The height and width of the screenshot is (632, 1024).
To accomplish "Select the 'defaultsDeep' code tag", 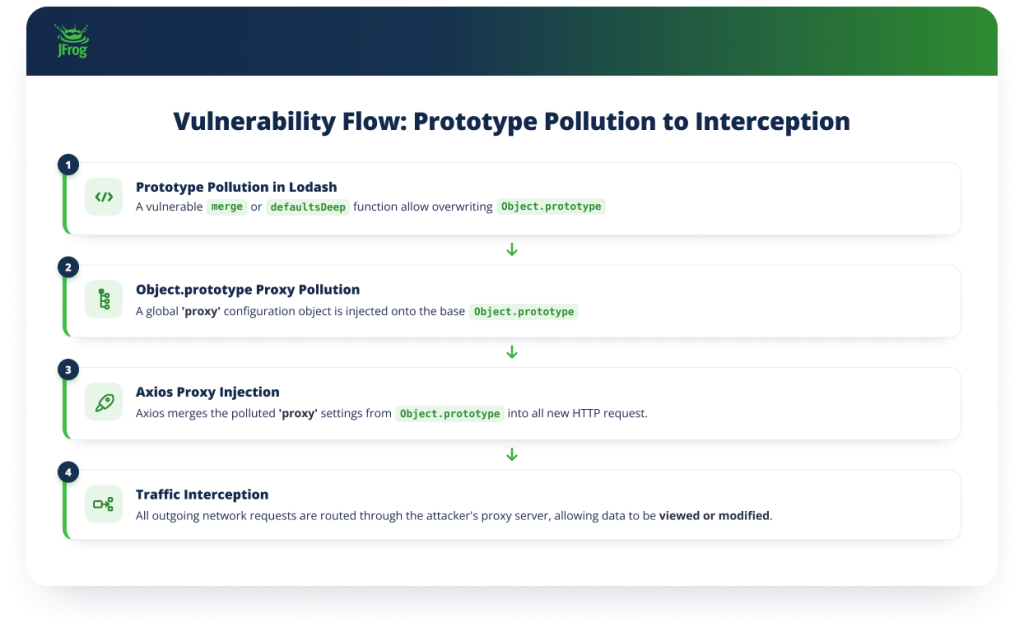I will [x=308, y=207].
